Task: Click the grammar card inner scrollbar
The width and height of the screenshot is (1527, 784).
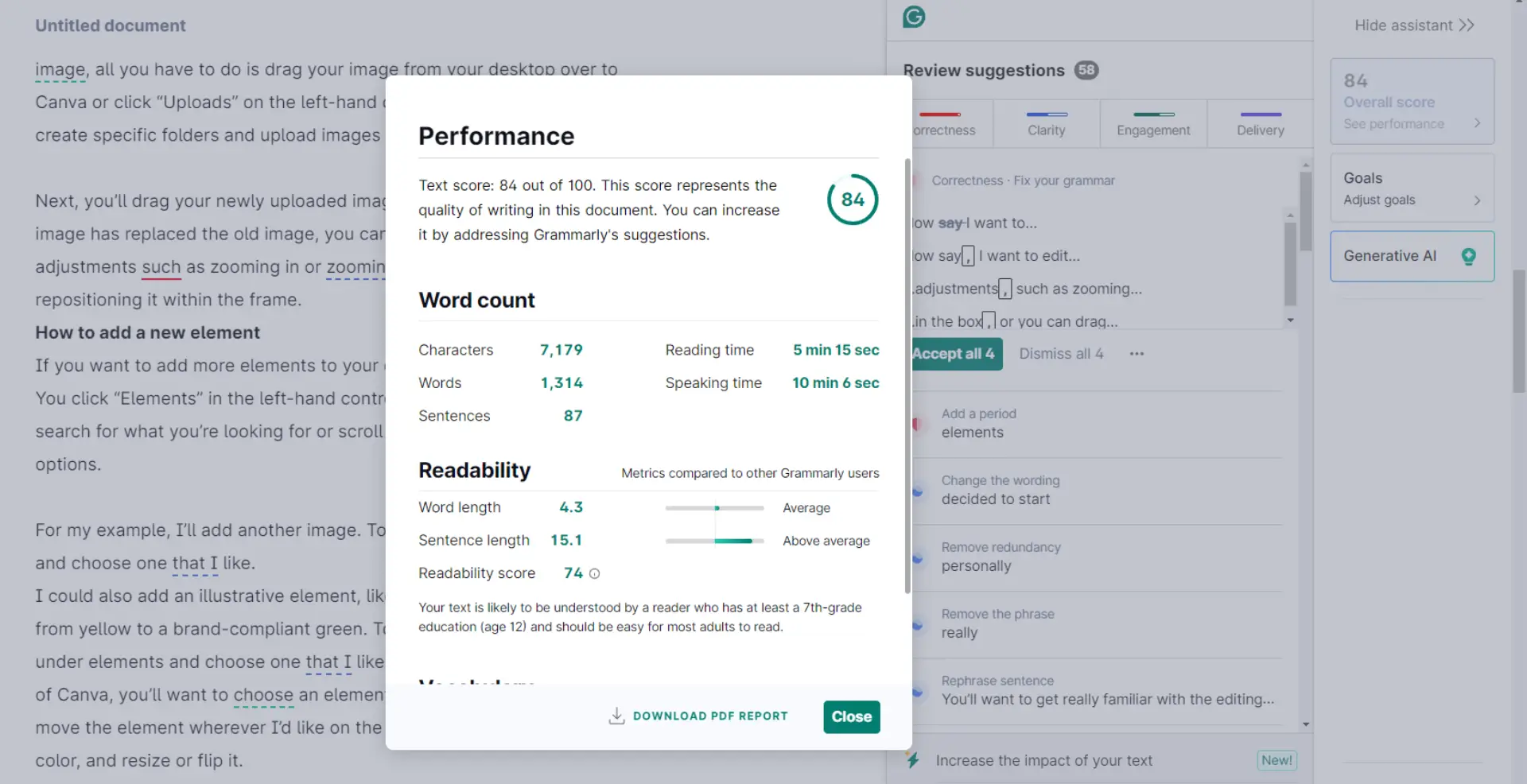Action: [1290, 263]
